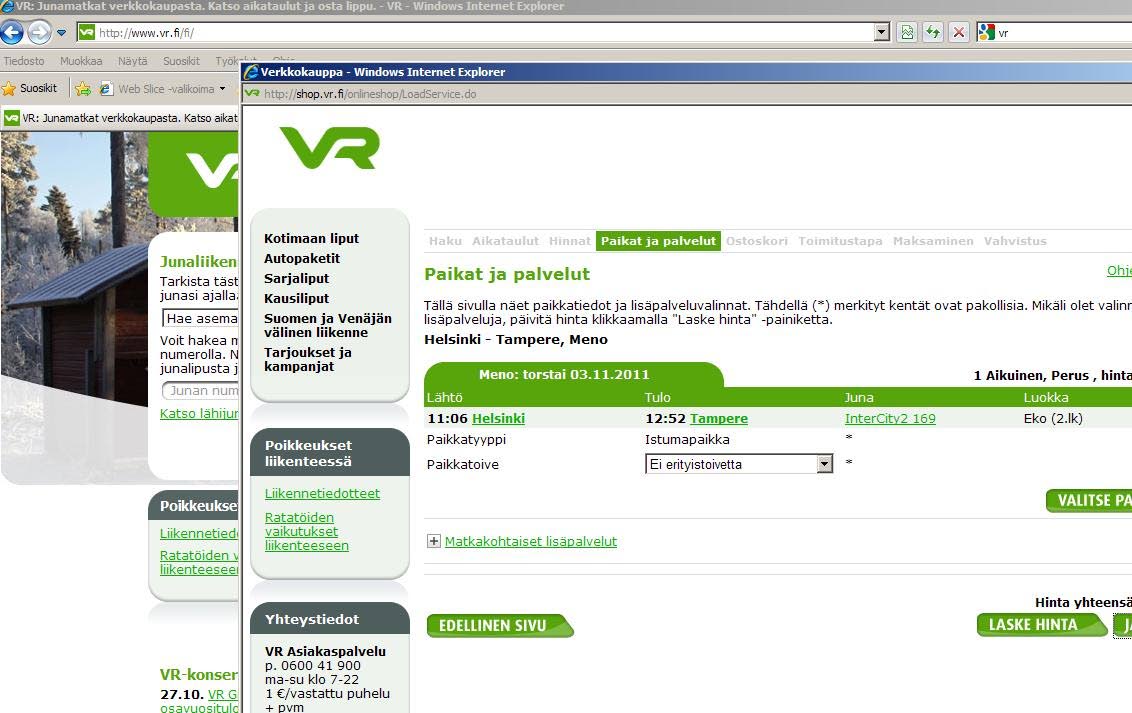Click the Meno: torstai 03.11.2011 header

coord(565,375)
